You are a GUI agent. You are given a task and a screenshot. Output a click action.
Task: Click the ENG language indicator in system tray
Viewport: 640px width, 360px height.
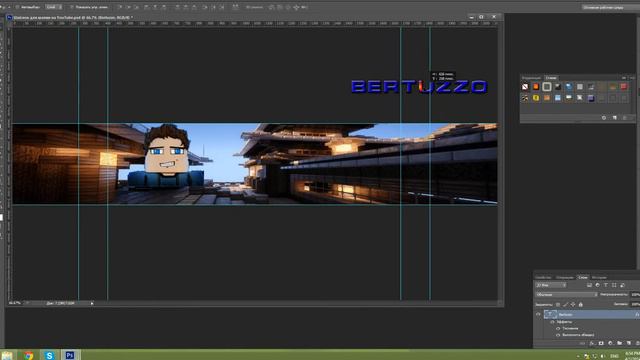(614, 356)
